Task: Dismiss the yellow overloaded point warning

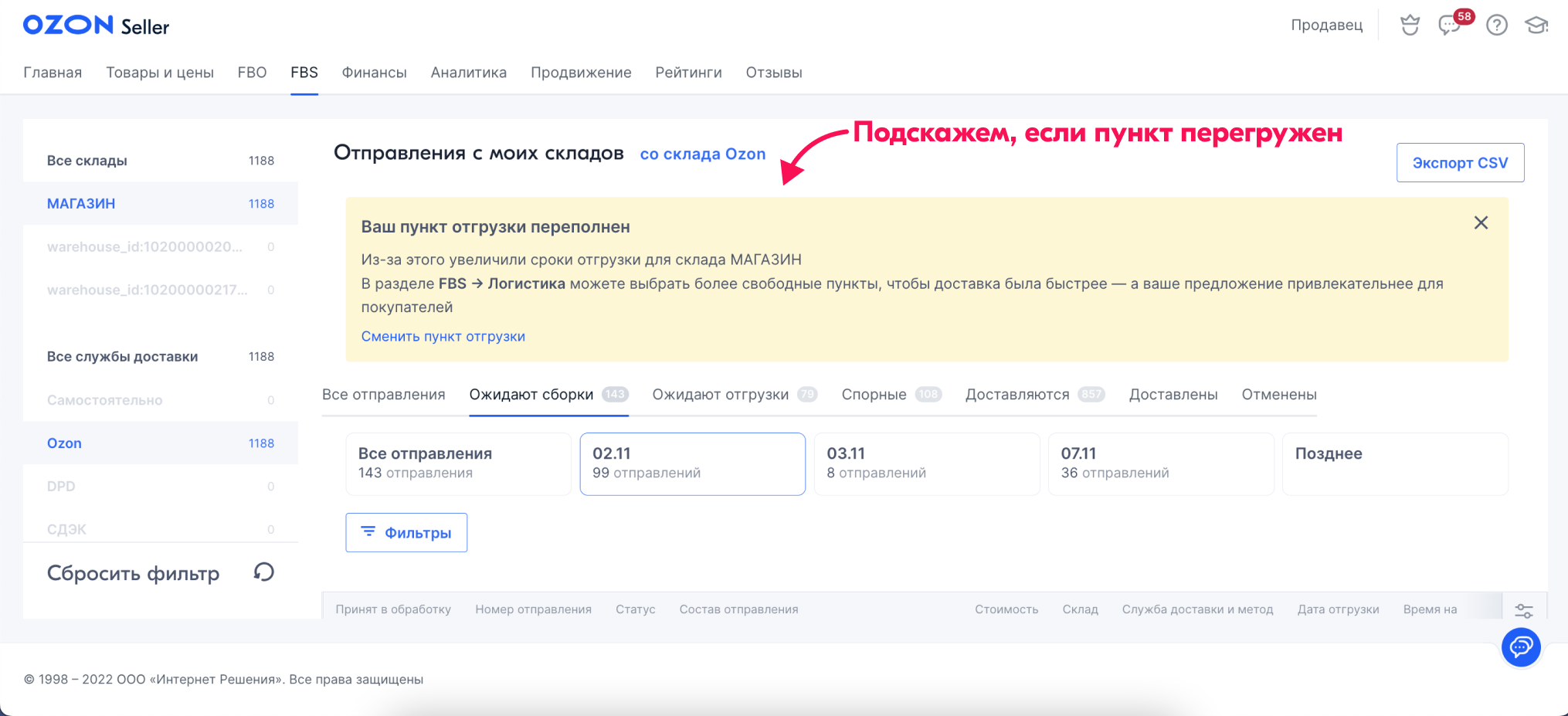Action: click(1480, 223)
